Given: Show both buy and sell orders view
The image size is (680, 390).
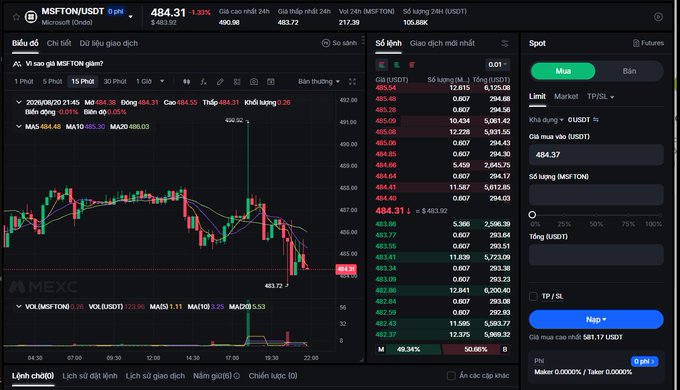Looking at the screenshot, I should pyautogui.click(x=382, y=65).
